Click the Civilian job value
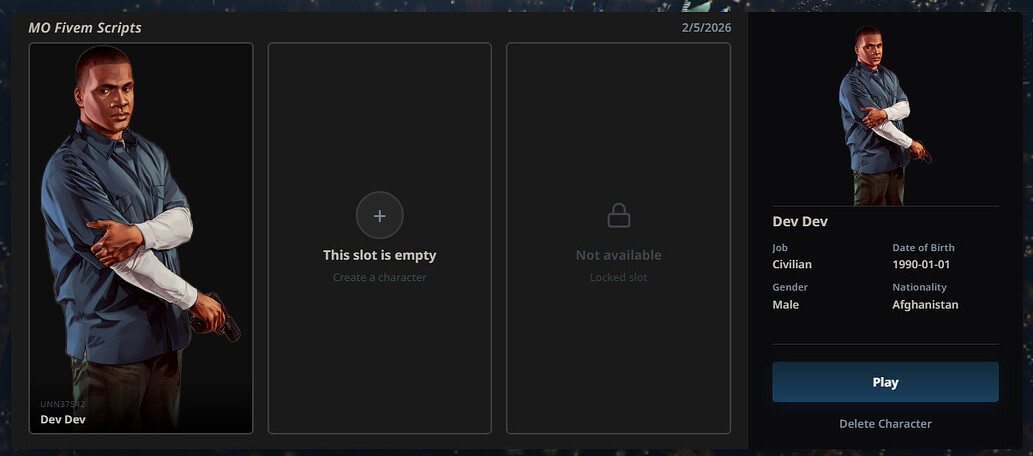 point(792,264)
